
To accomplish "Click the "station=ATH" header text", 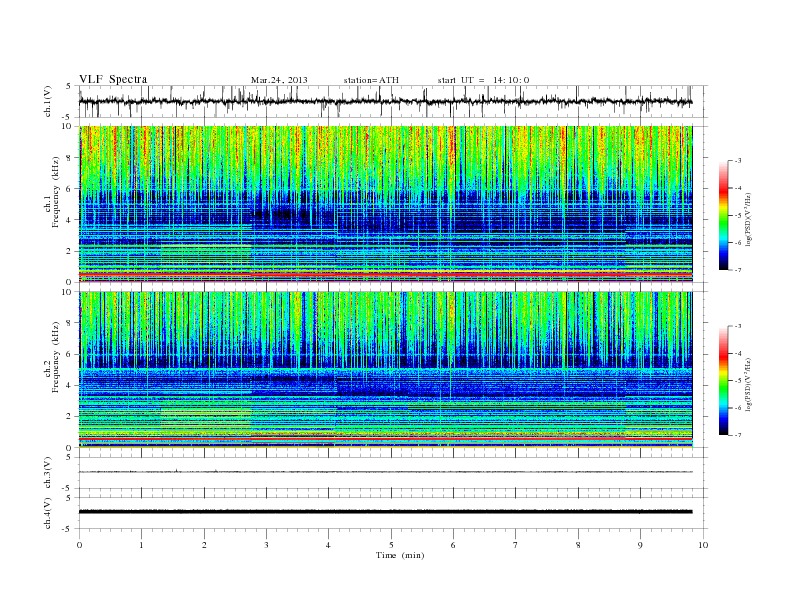I will click(371, 80).
